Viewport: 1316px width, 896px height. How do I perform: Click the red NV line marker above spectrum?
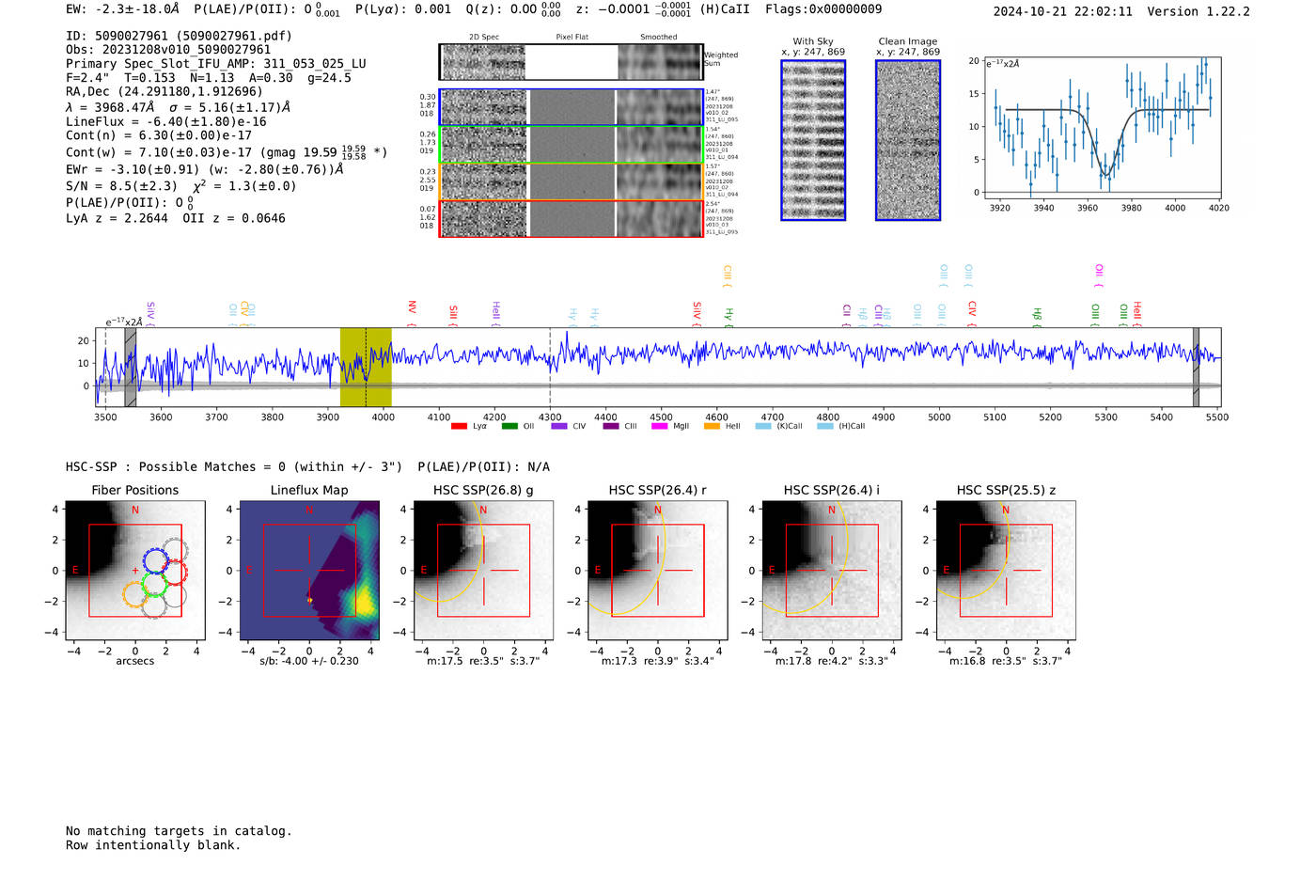[412, 308]
